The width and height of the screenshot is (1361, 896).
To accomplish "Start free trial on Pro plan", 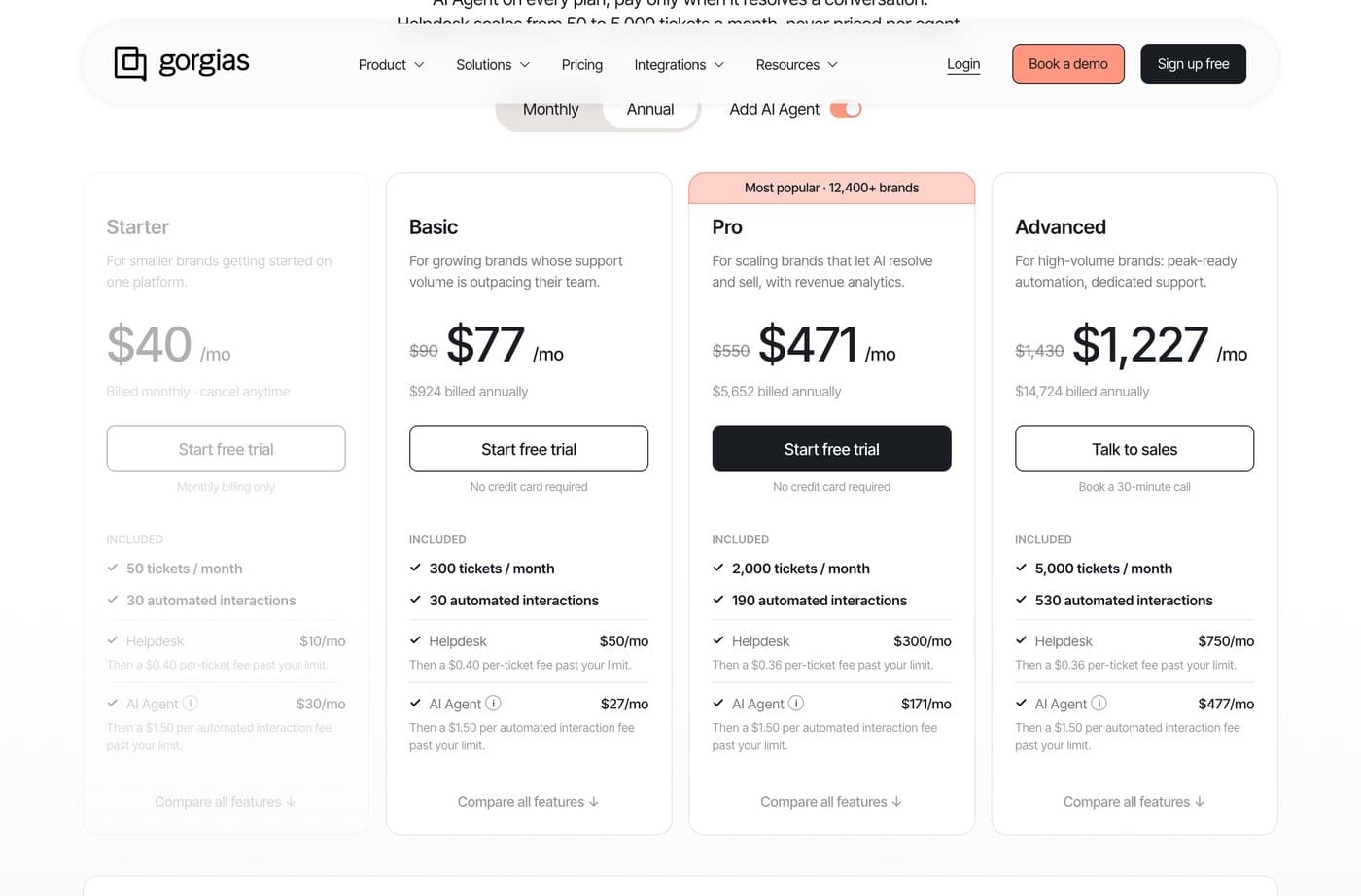I will pos(831,449).
